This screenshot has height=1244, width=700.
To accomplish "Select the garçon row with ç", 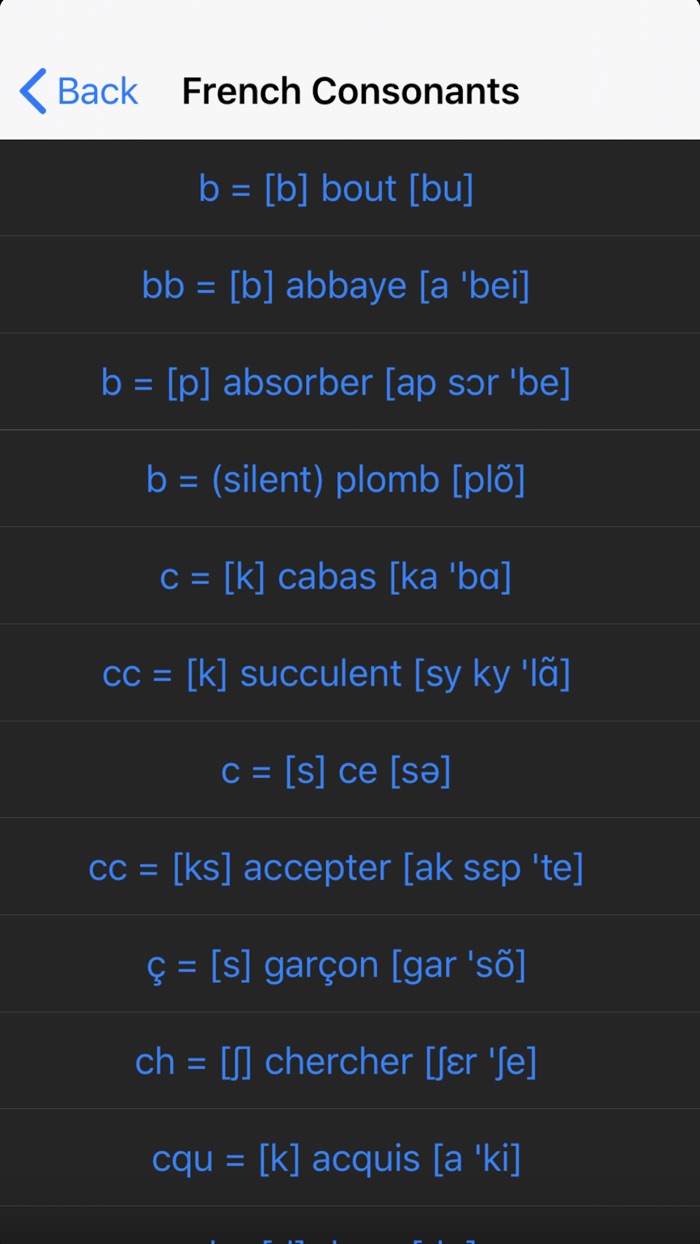I will (x=350, y=963).
